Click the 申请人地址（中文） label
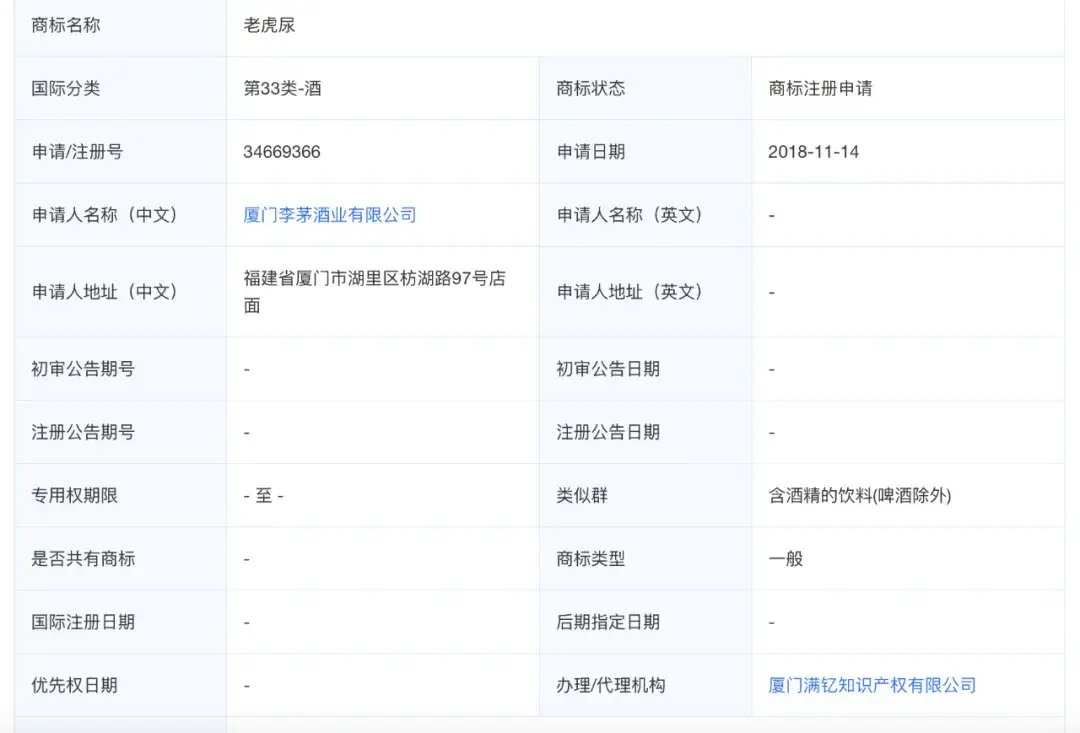Viewport: 1080px width, 733px height. tap(105, 292)
